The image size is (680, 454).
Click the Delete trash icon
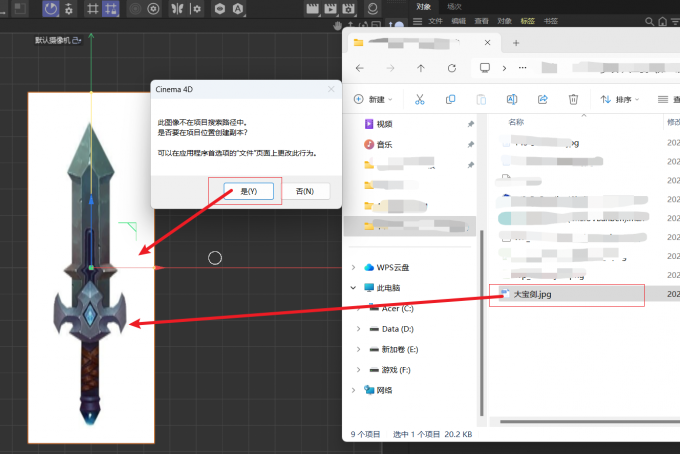coord(573,99)
